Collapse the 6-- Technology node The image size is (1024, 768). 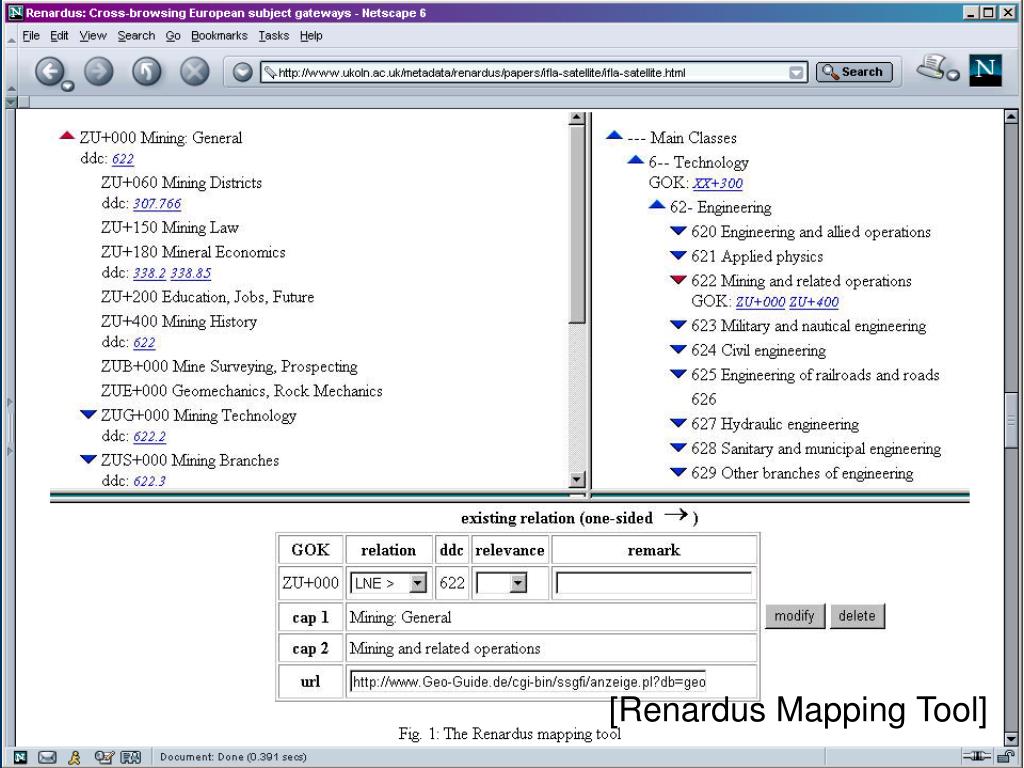(635, 160)
